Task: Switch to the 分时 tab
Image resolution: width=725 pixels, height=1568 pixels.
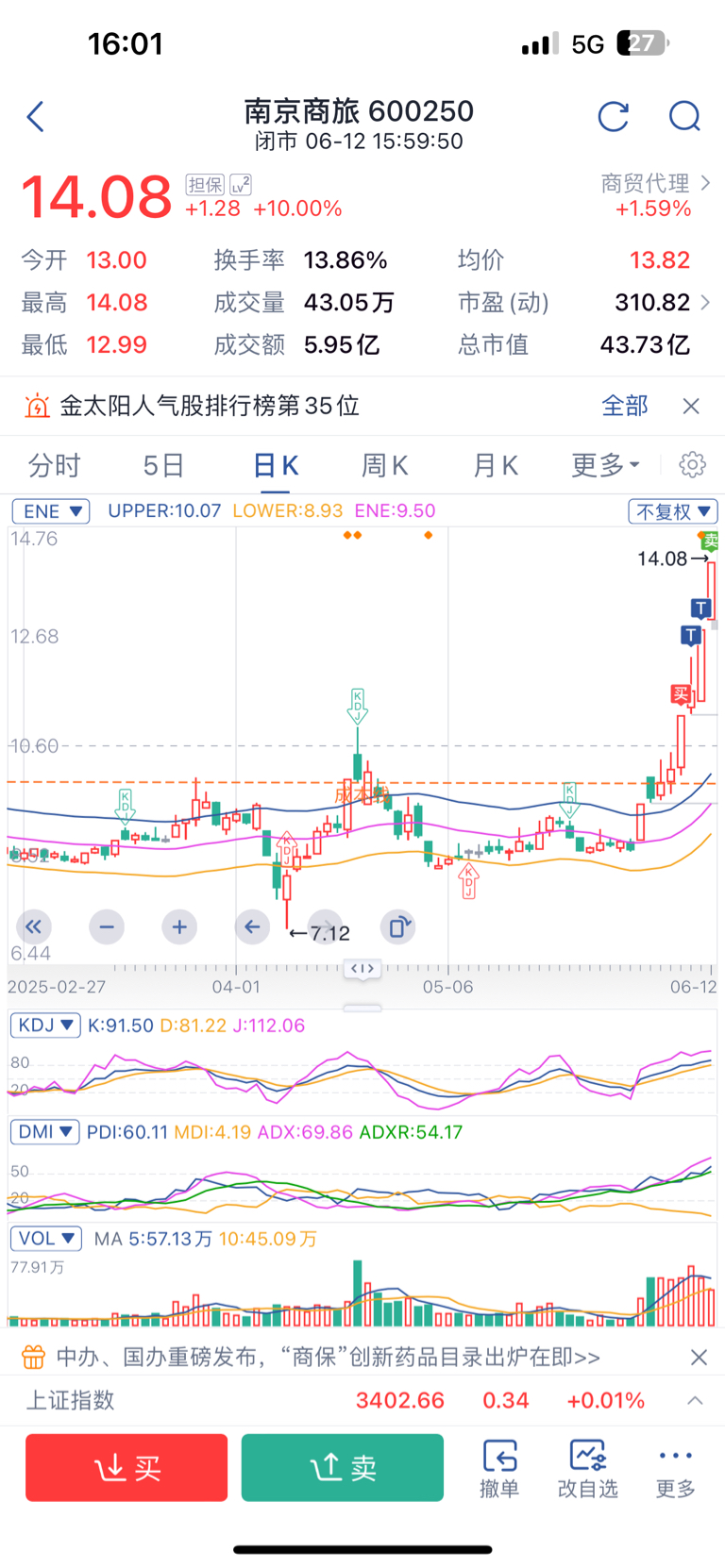Action: (55, 465)
